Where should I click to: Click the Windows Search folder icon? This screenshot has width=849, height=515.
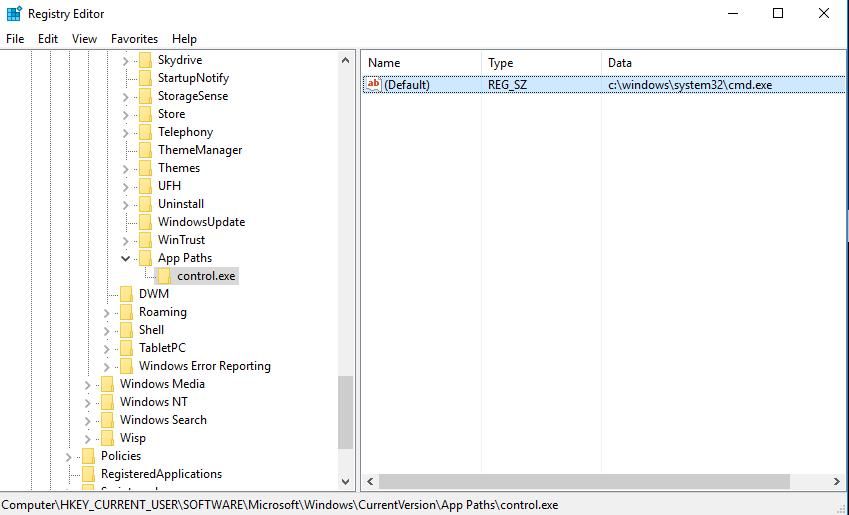pyautogui.click(x=107, y=420)
